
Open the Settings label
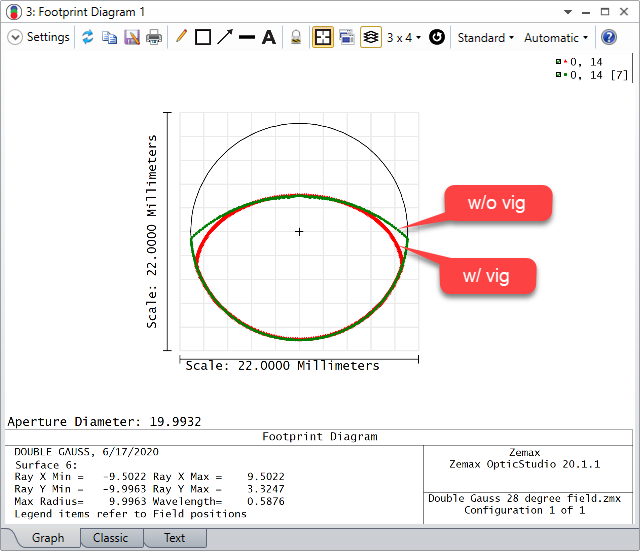click(x=48, y=37)
